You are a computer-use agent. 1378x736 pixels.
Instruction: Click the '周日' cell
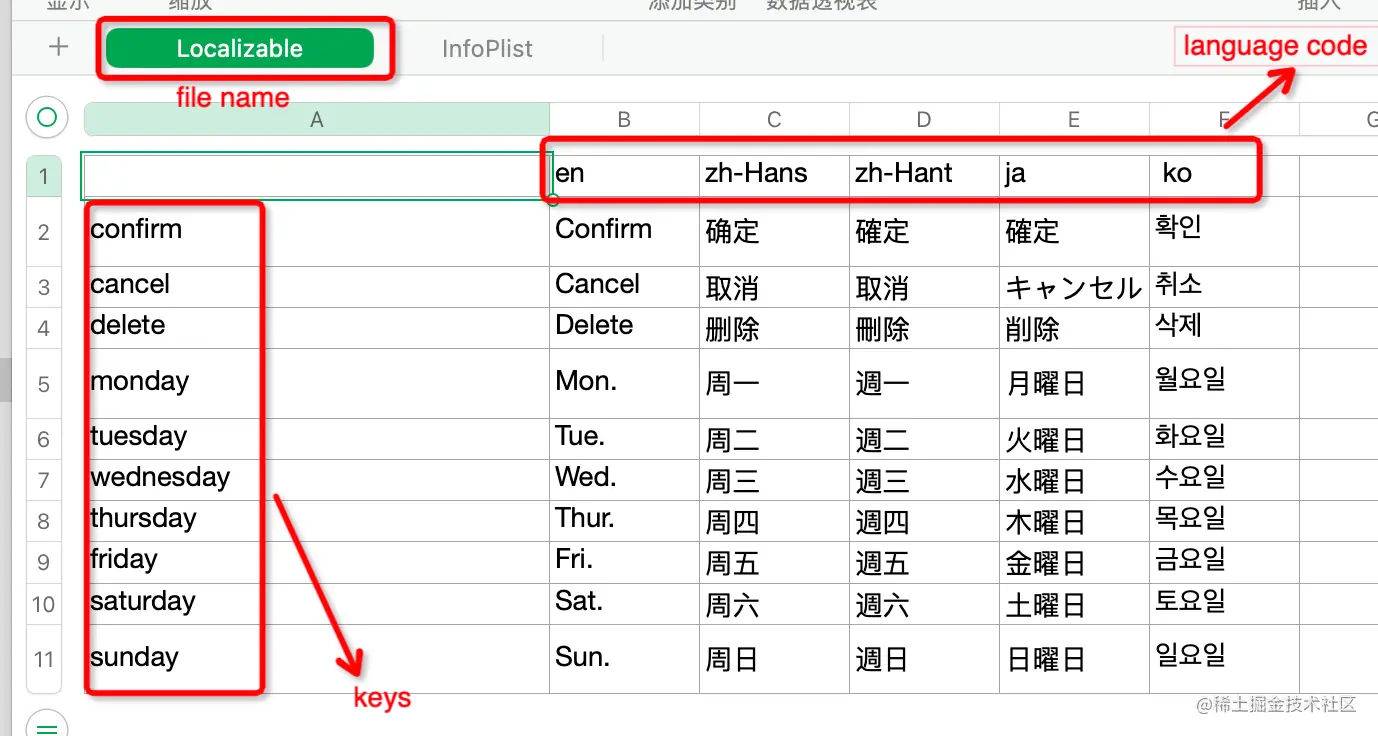click(x=774, y=659)
